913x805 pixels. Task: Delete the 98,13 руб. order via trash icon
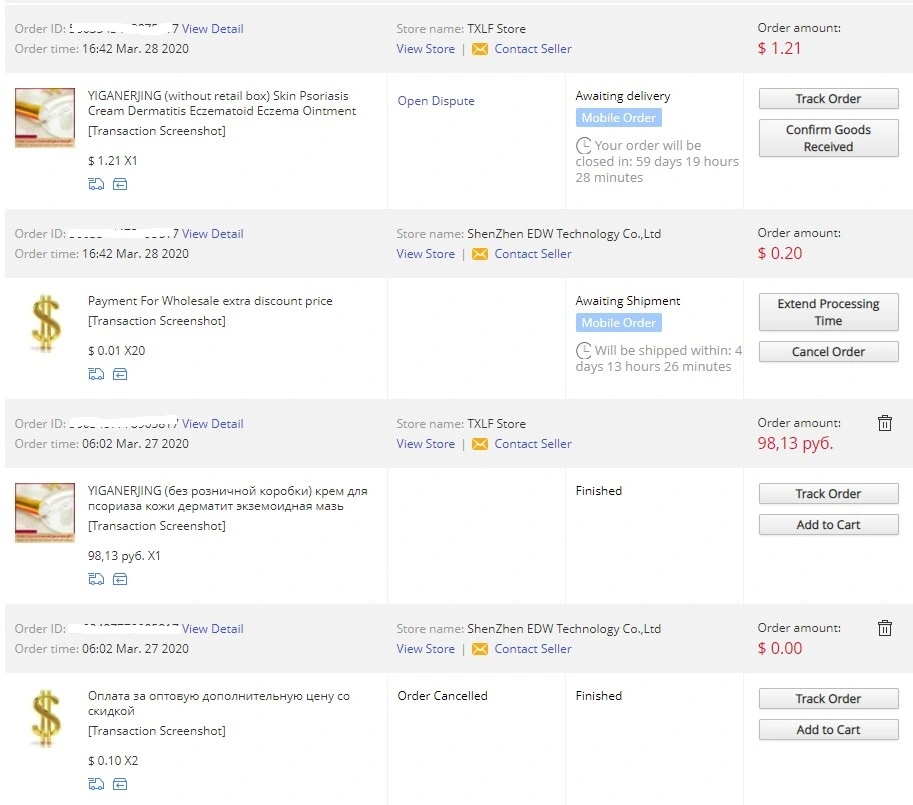884,423
